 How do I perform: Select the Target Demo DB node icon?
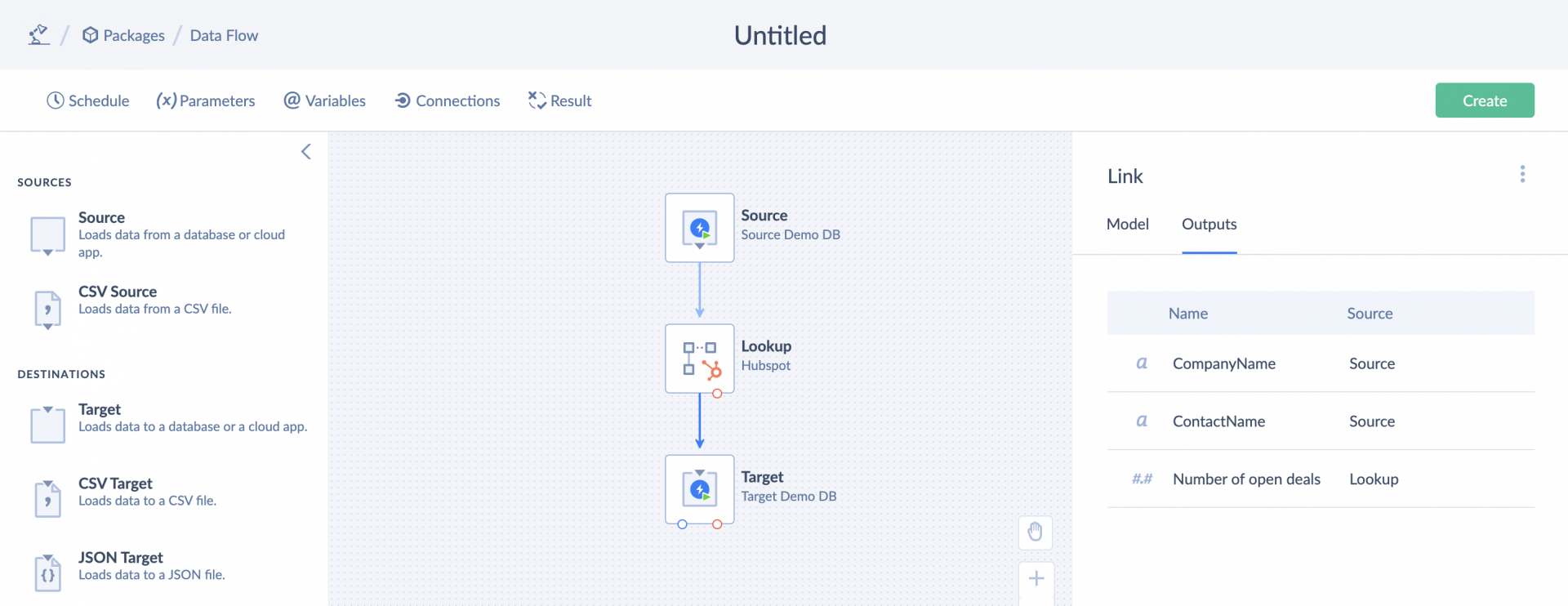tap(700, 489)
